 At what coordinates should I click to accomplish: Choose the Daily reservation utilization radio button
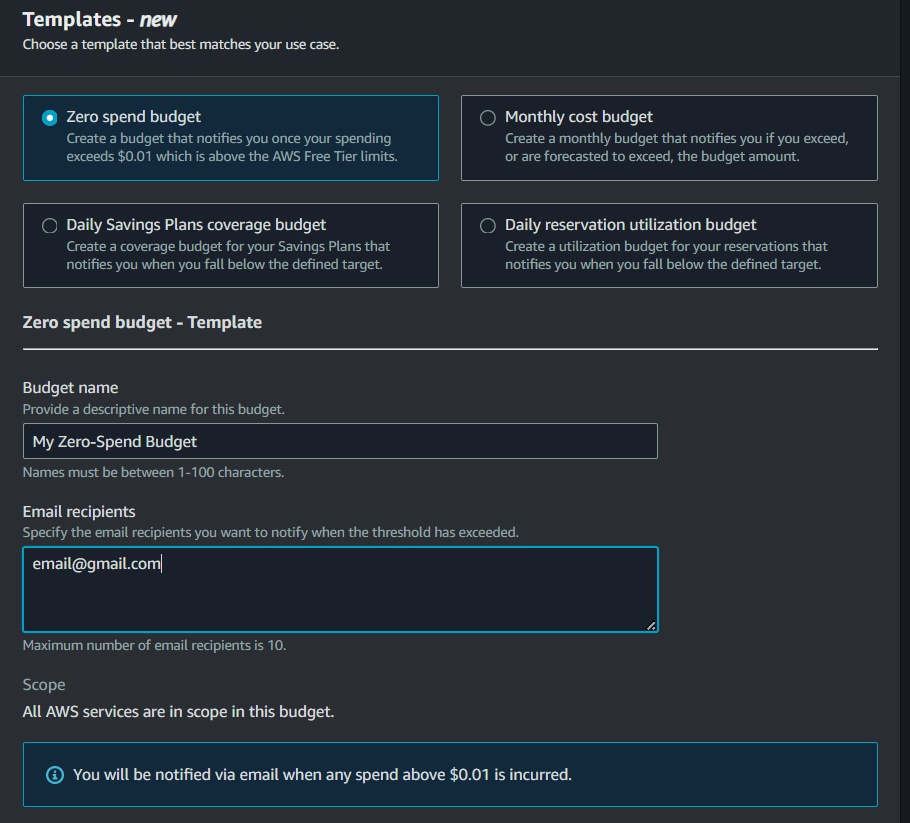pos(488,226)
